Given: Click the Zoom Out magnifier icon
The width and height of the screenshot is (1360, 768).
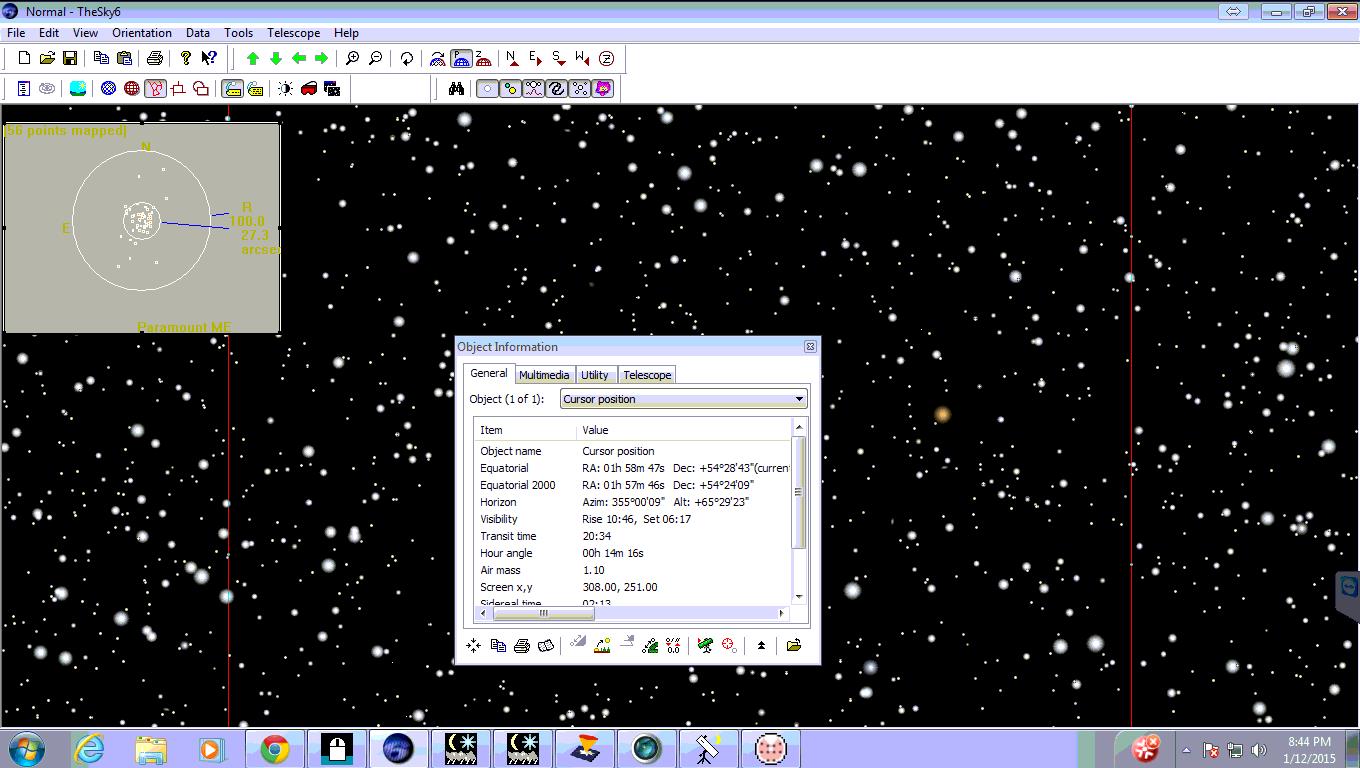Looking at the screenshot, I should (375, 59).
